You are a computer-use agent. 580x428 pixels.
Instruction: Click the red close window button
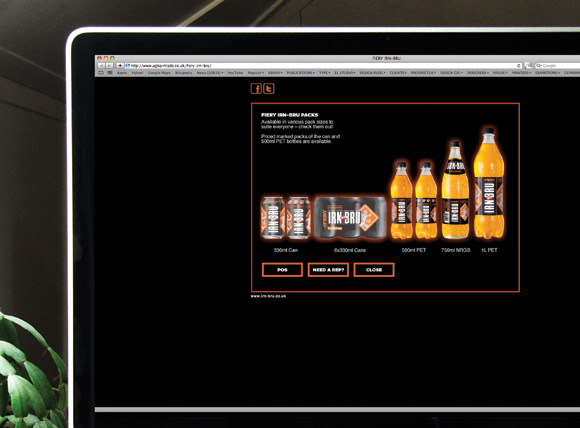[x=99, y=58]
